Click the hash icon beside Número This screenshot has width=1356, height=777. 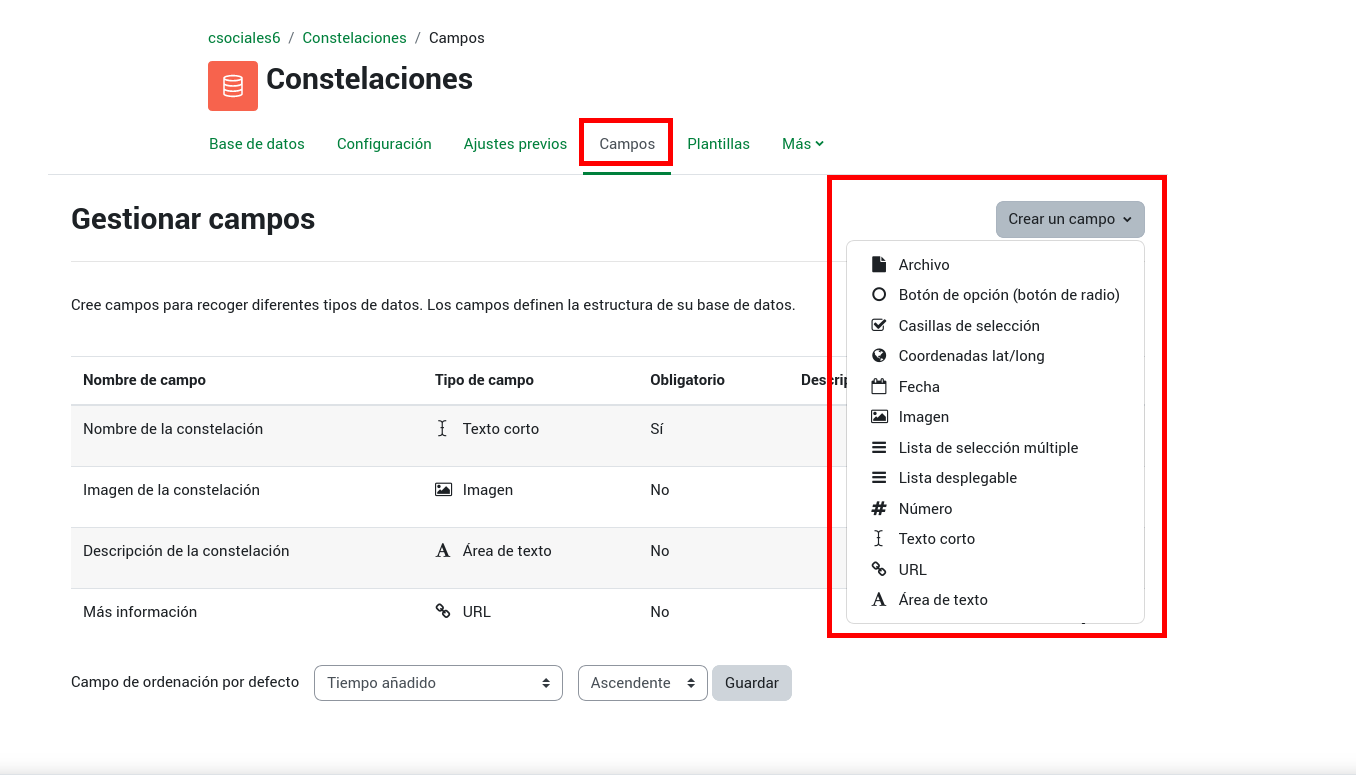tap(879, 509)
